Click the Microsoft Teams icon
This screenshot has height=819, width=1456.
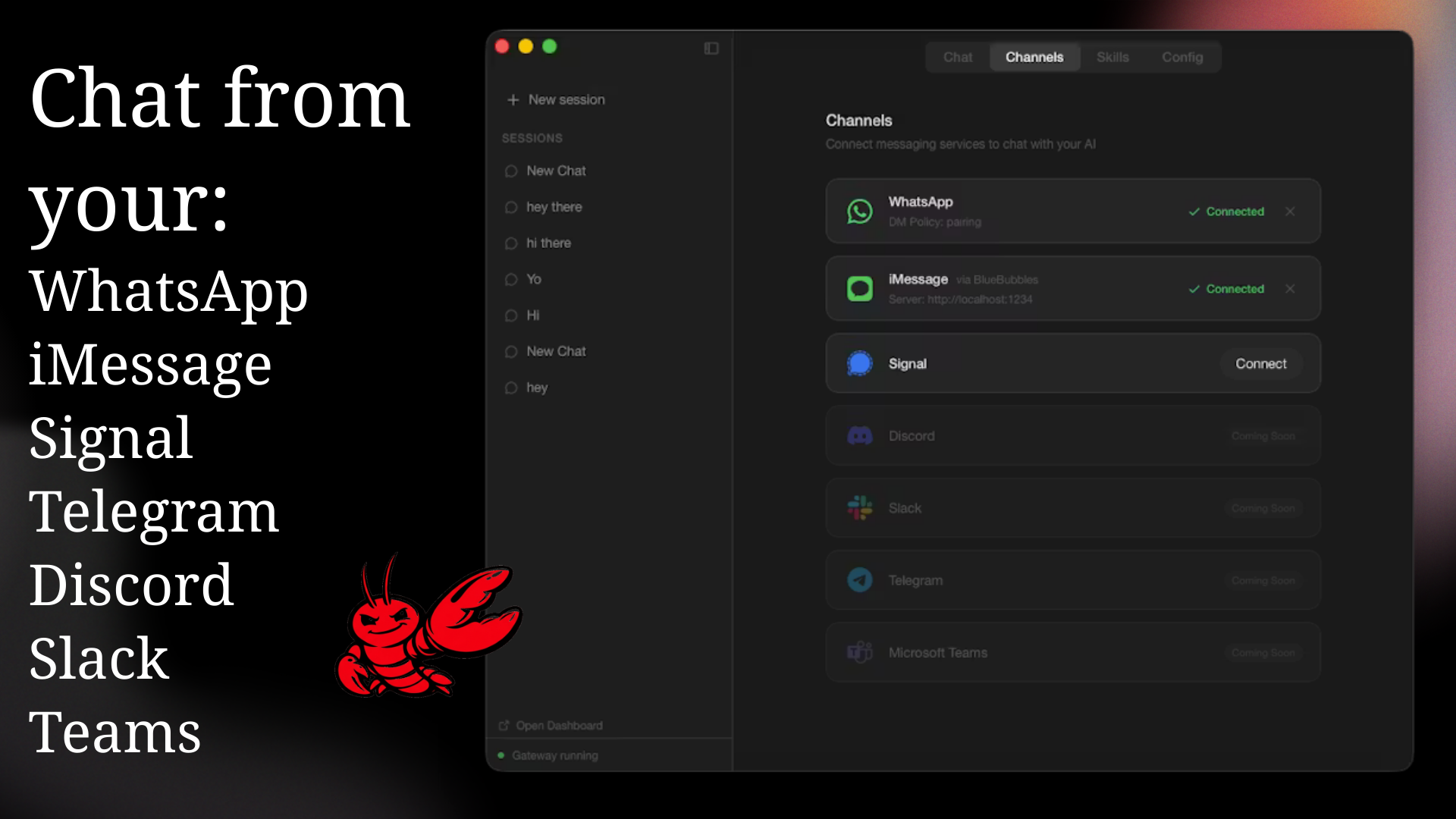click(x=859, y=652)
